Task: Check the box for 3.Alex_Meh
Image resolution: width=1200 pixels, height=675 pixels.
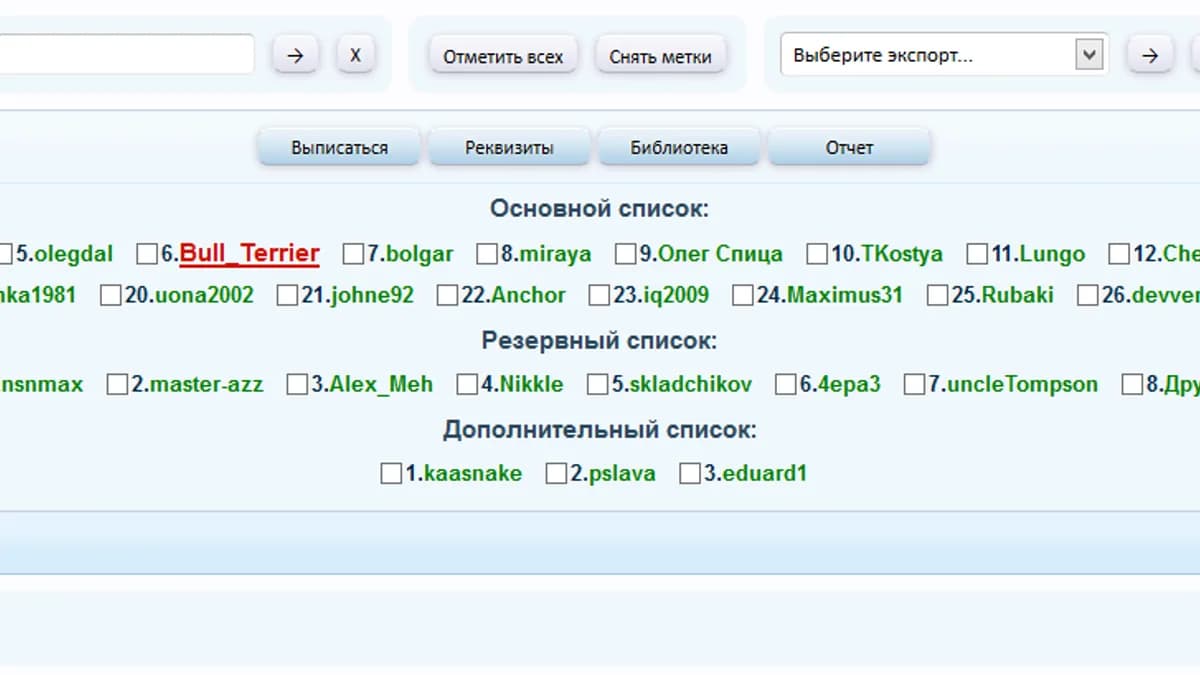Action: 298,385
